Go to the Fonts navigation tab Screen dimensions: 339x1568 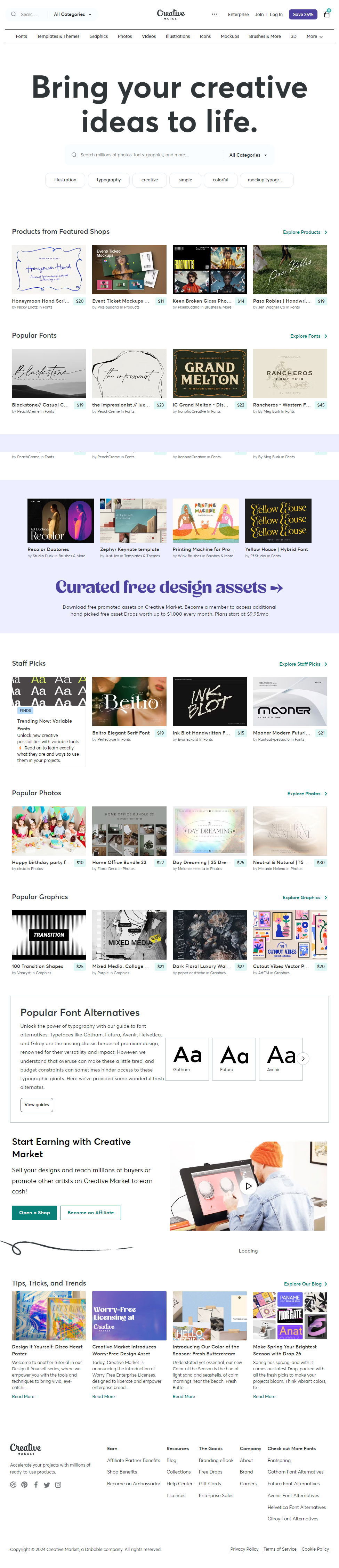[x=21, y=36]
